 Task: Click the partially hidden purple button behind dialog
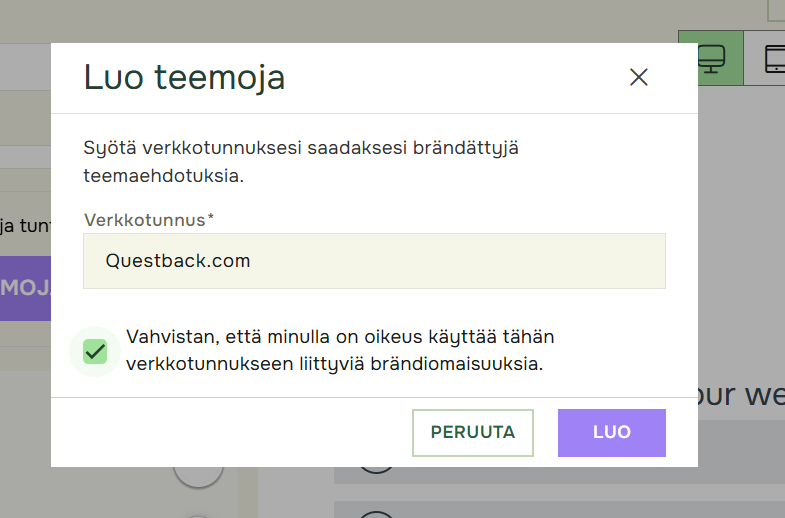25,288
